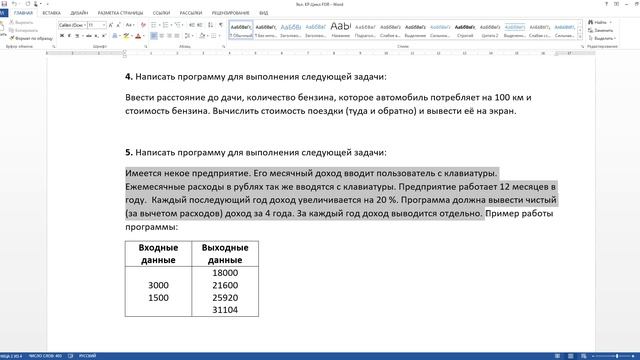Open the Вставка ribbon tab
640x360 pixels.
click(51, 13)
